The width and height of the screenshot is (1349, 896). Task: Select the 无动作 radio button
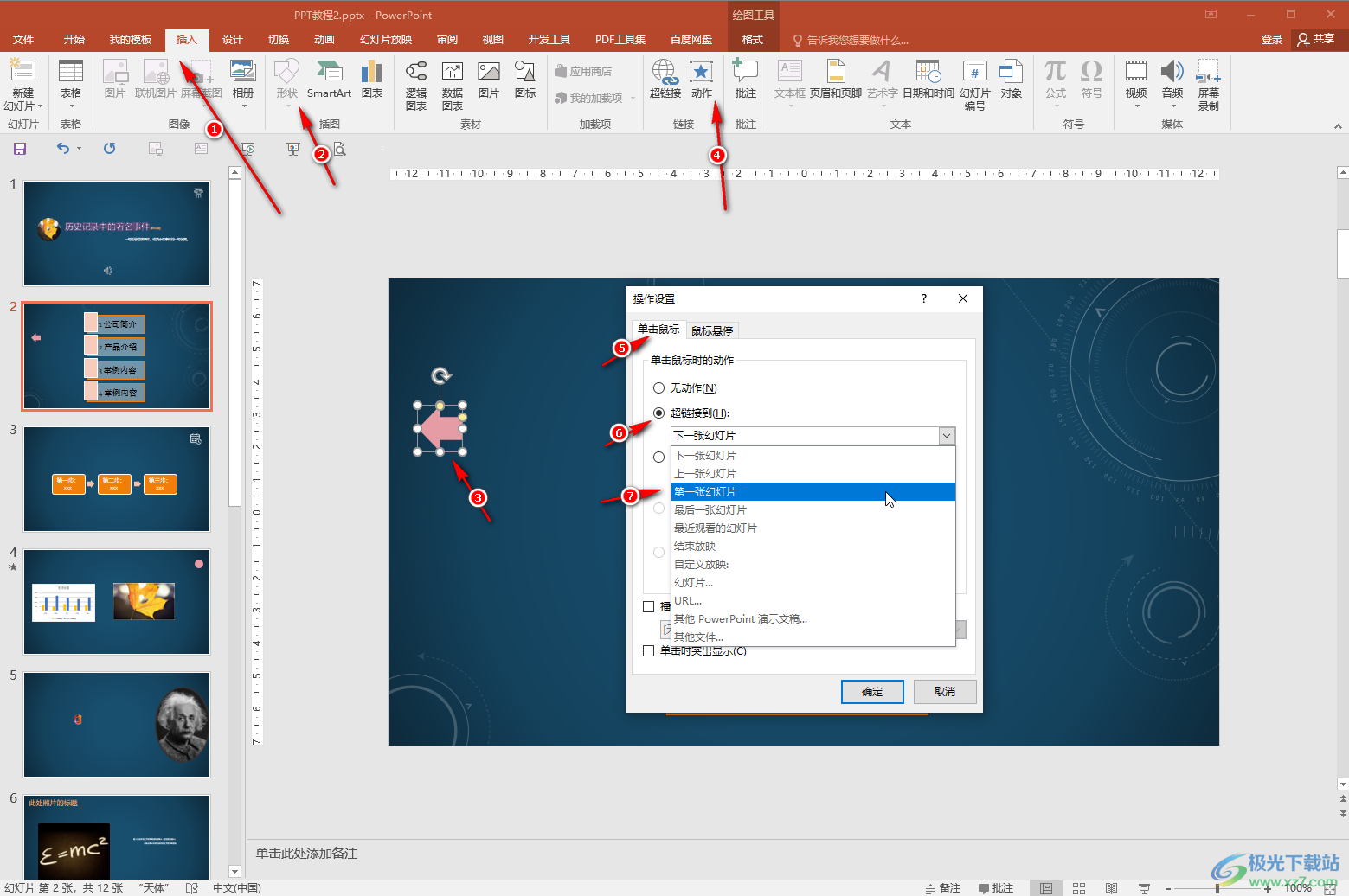coord(659,388)
